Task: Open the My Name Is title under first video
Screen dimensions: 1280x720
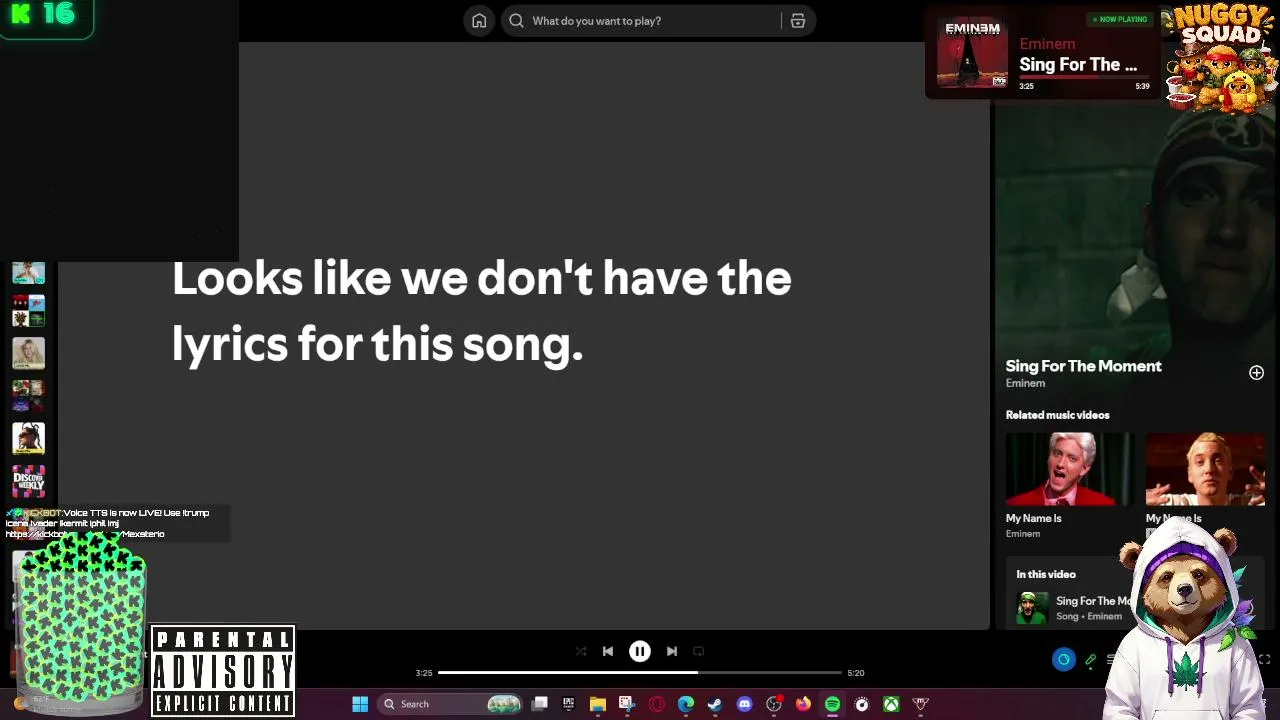Action: [1033, 518]
